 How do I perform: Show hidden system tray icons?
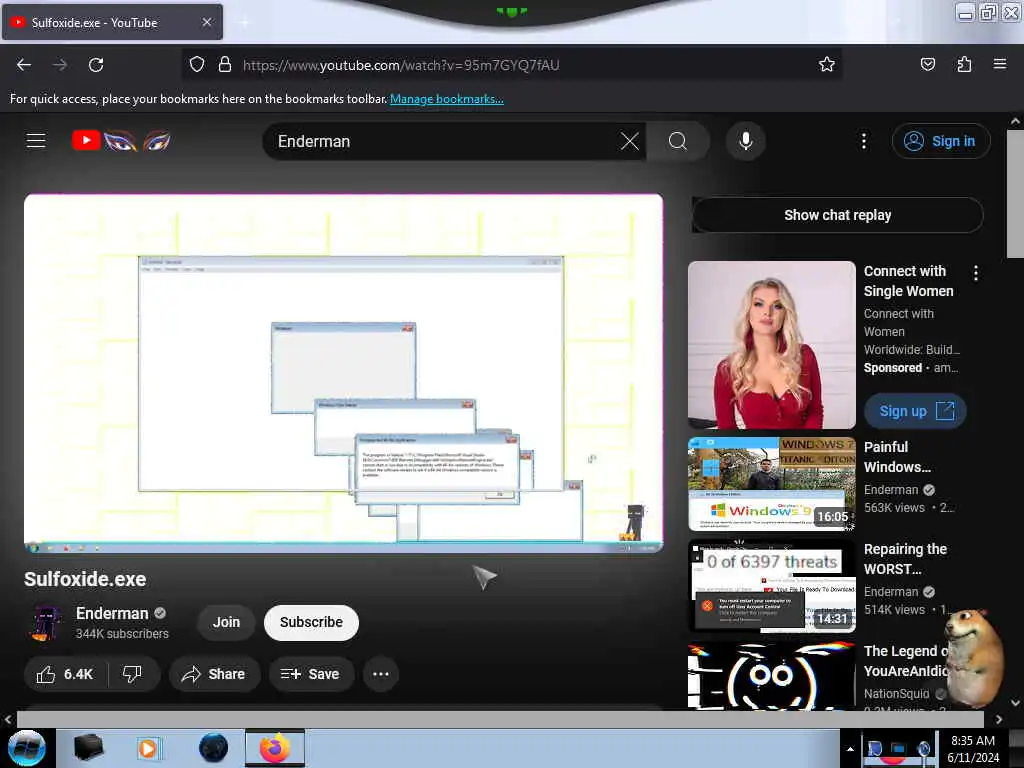[x=850, y=749]
